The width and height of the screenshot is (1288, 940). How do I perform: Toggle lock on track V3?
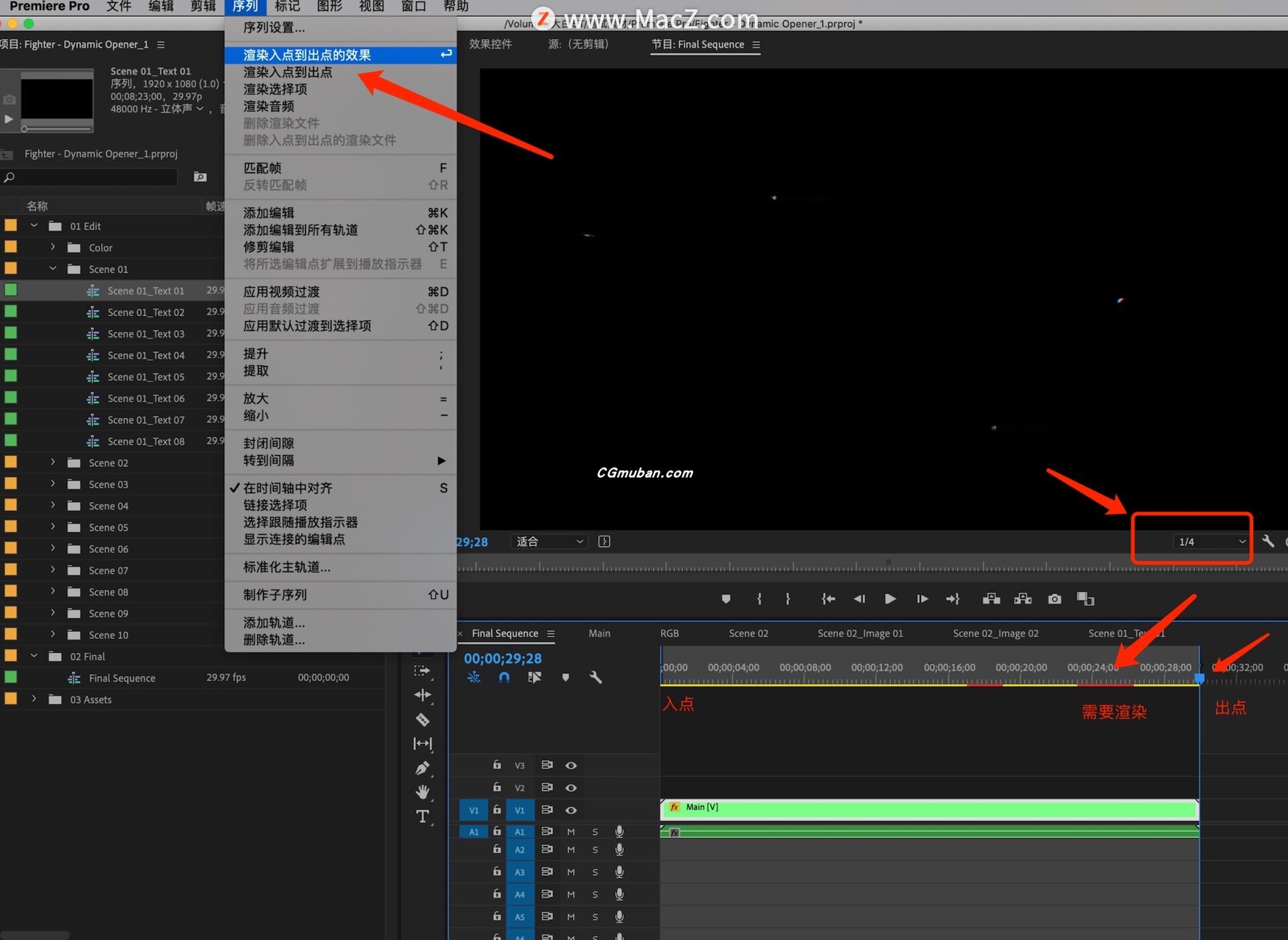point(497,765)
